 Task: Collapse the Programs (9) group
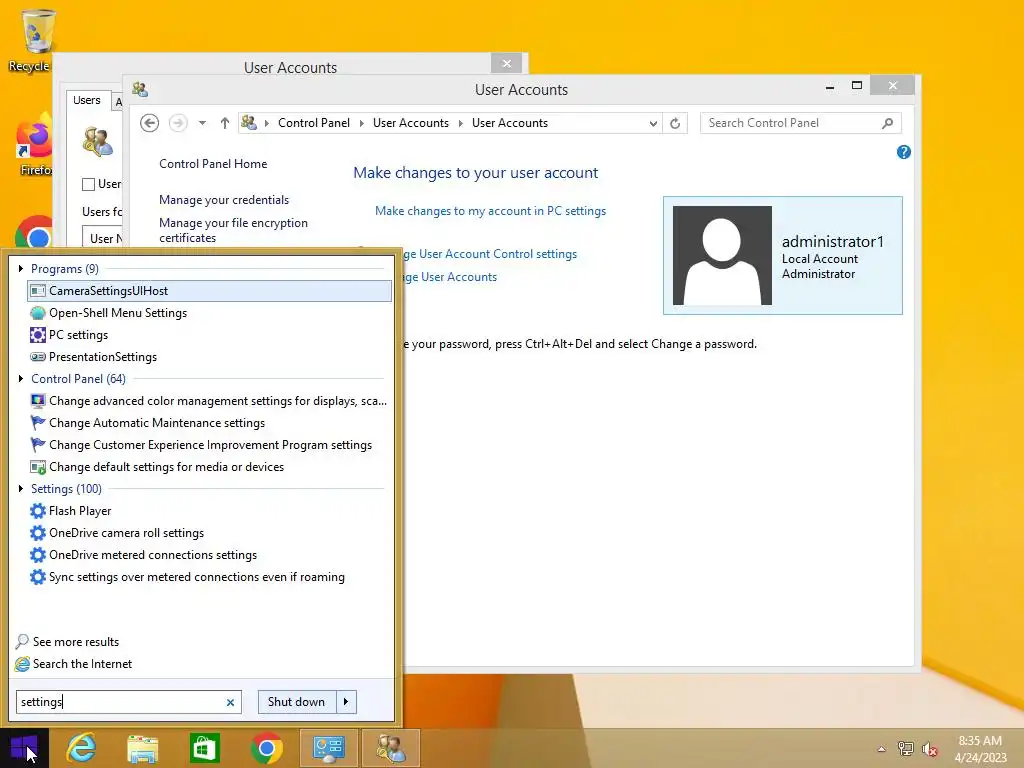[21, 268]
